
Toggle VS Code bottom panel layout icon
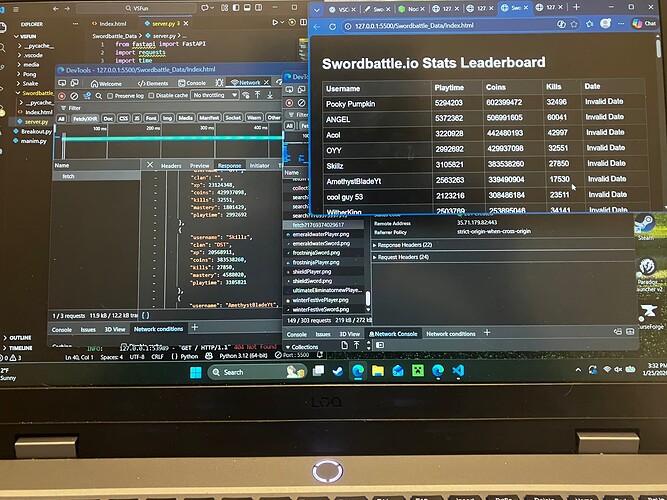pyautogui.click(x=247, y=8)
